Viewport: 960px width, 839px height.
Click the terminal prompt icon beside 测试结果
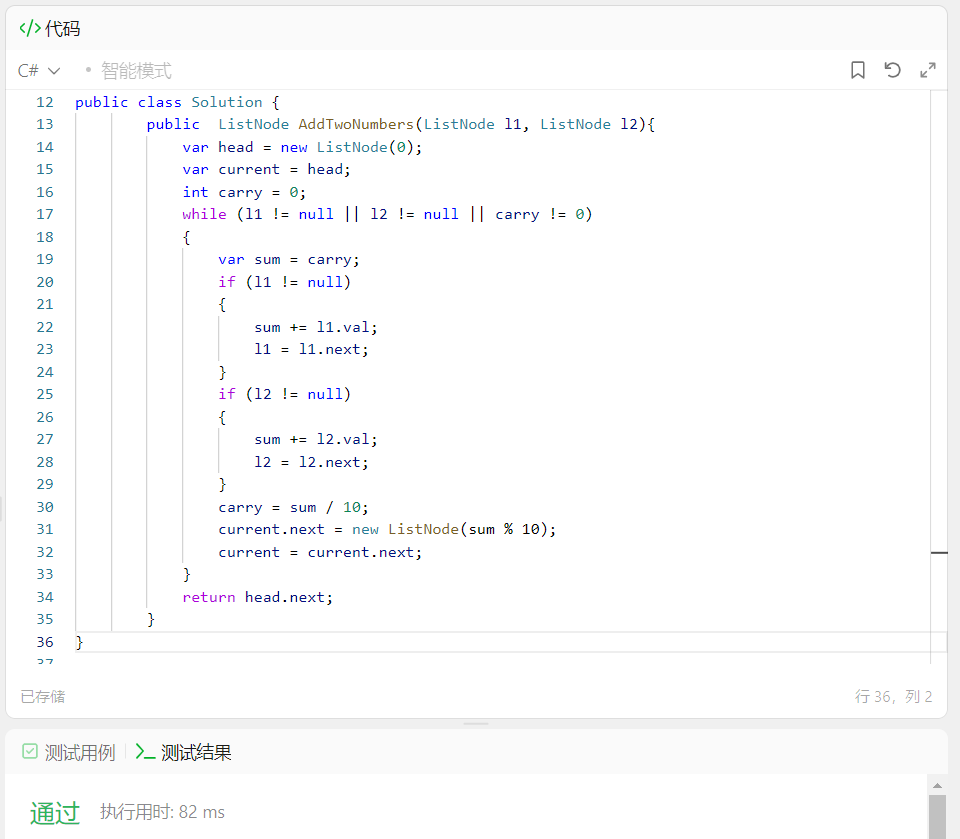point(145,752)
